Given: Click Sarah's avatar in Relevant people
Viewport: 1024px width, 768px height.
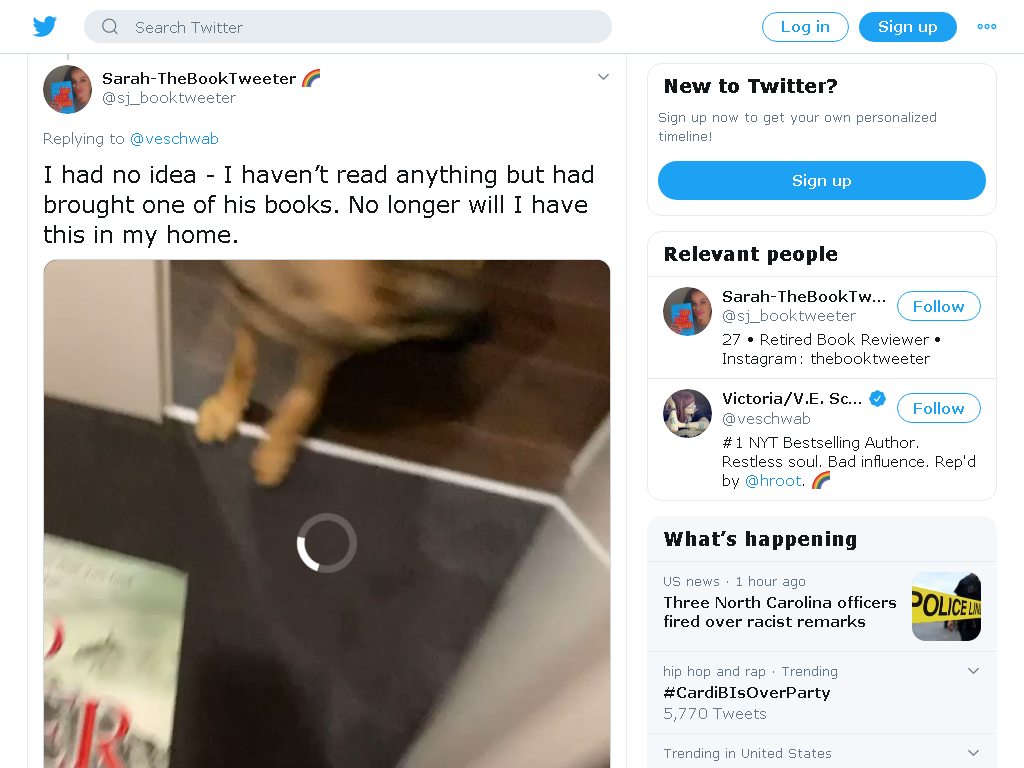Looking at the screenshot, I should pyautogui.click(x=687, y=312).
